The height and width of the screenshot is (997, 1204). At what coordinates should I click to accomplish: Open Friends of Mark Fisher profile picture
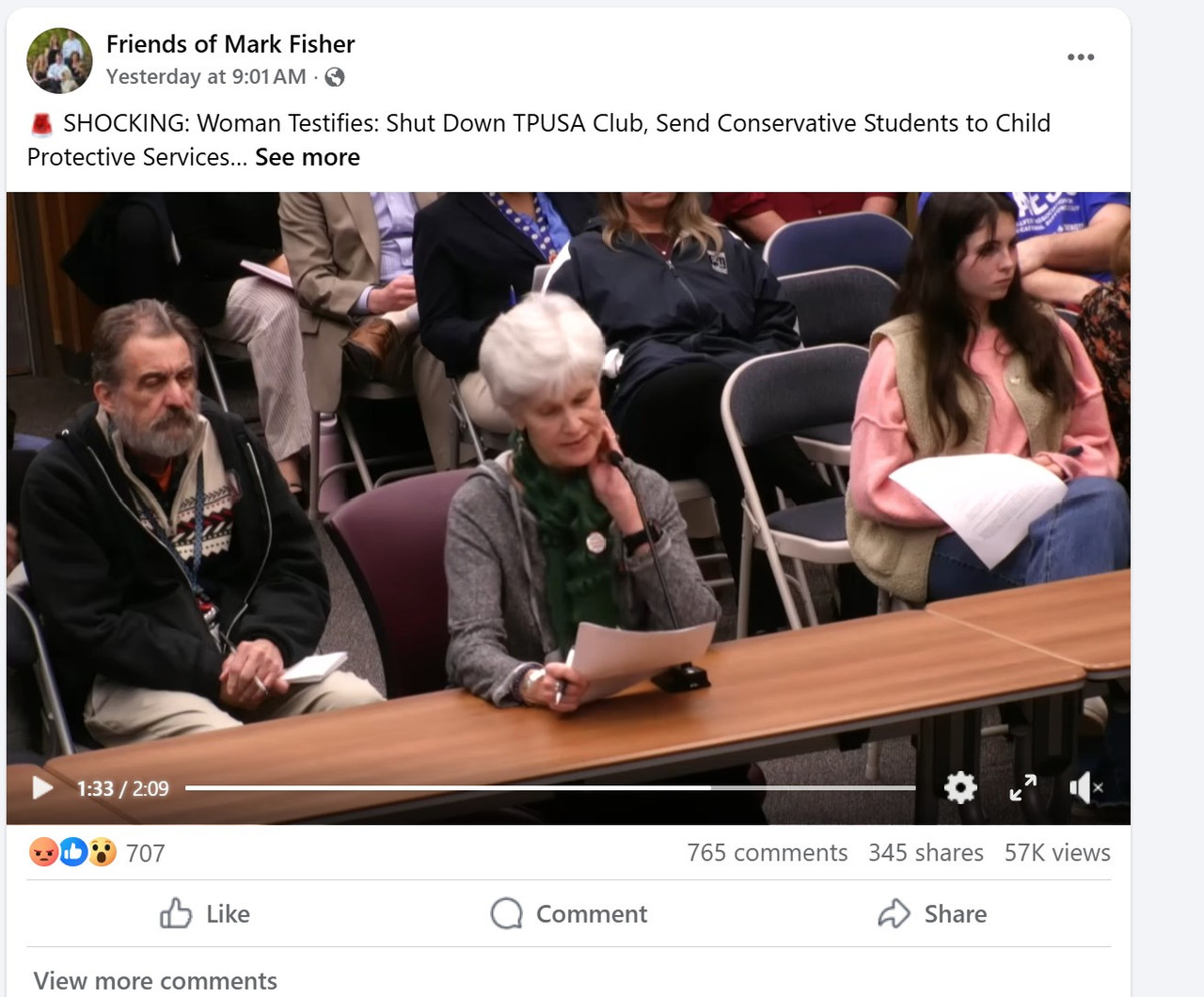coord(59,60)
